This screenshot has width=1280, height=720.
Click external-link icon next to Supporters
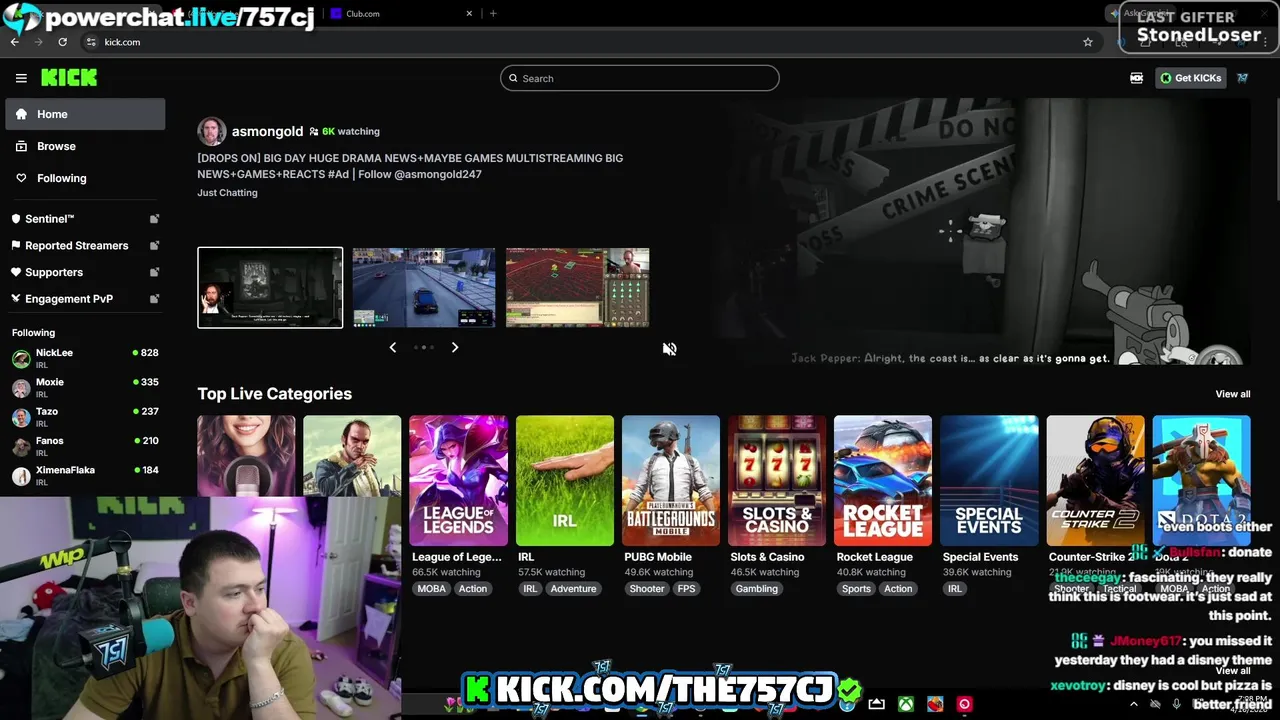[154, 272]
